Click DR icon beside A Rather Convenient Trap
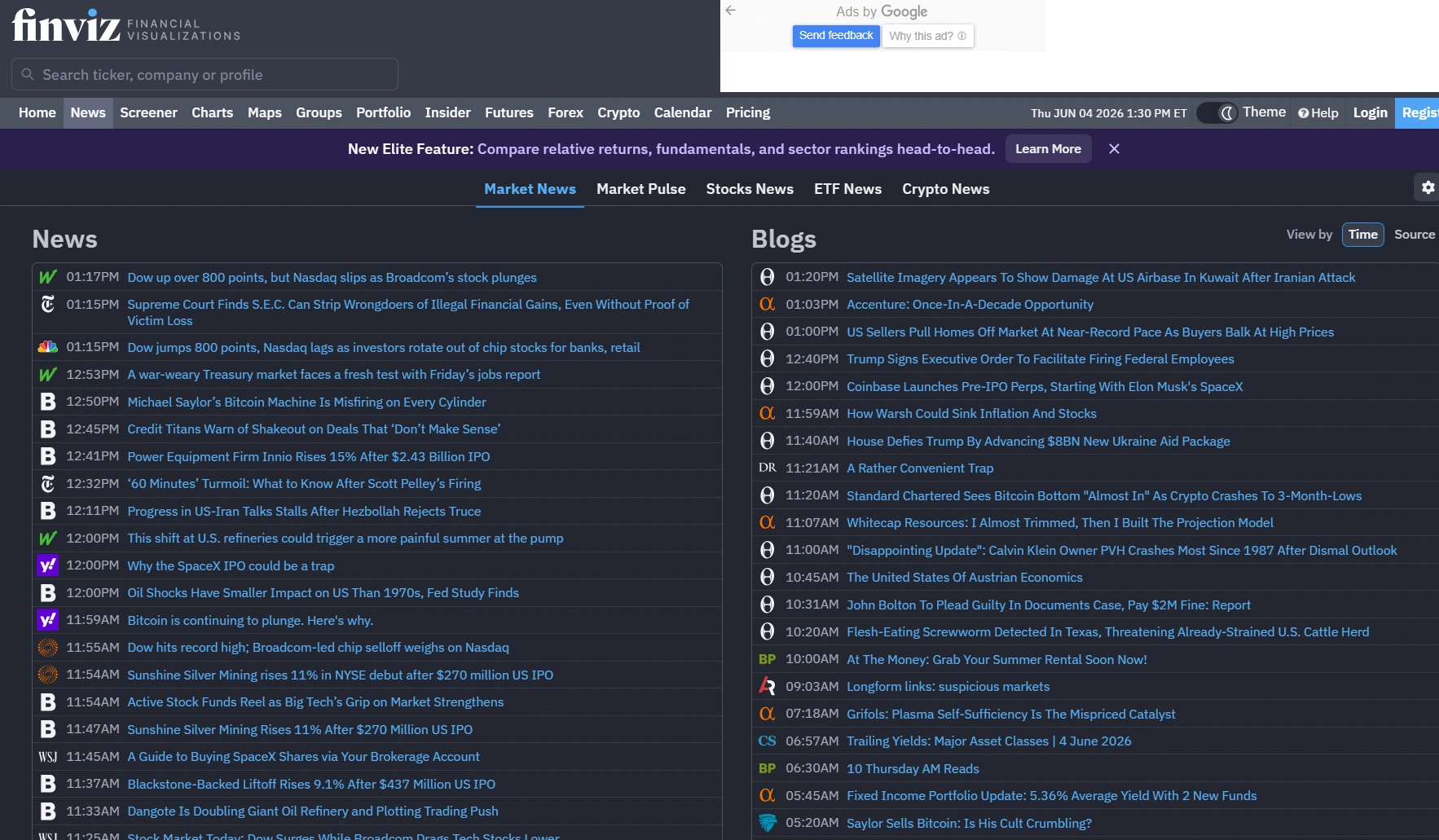The image size is (1439, 840). click(x=767, y=468)
